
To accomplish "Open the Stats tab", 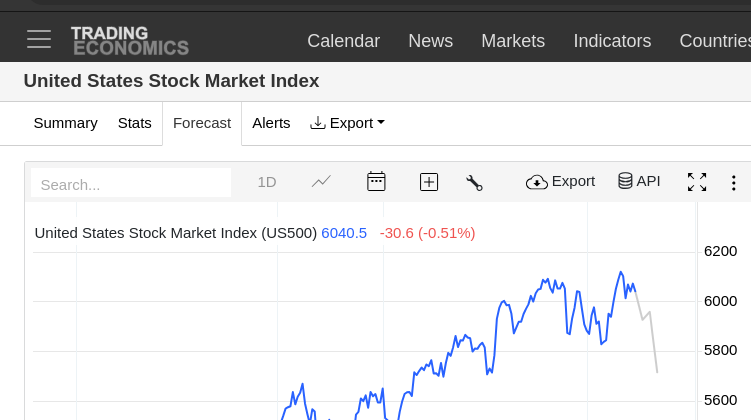I will click(135, 123).
